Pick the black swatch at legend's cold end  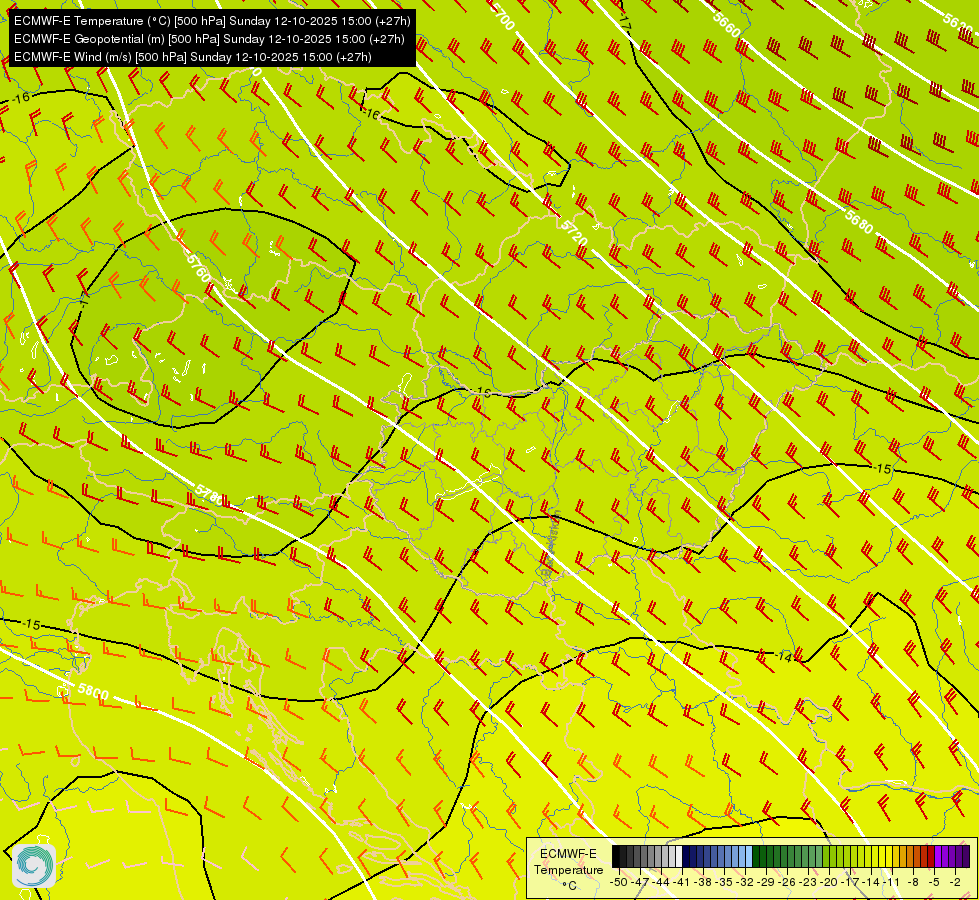click(616, 857)
